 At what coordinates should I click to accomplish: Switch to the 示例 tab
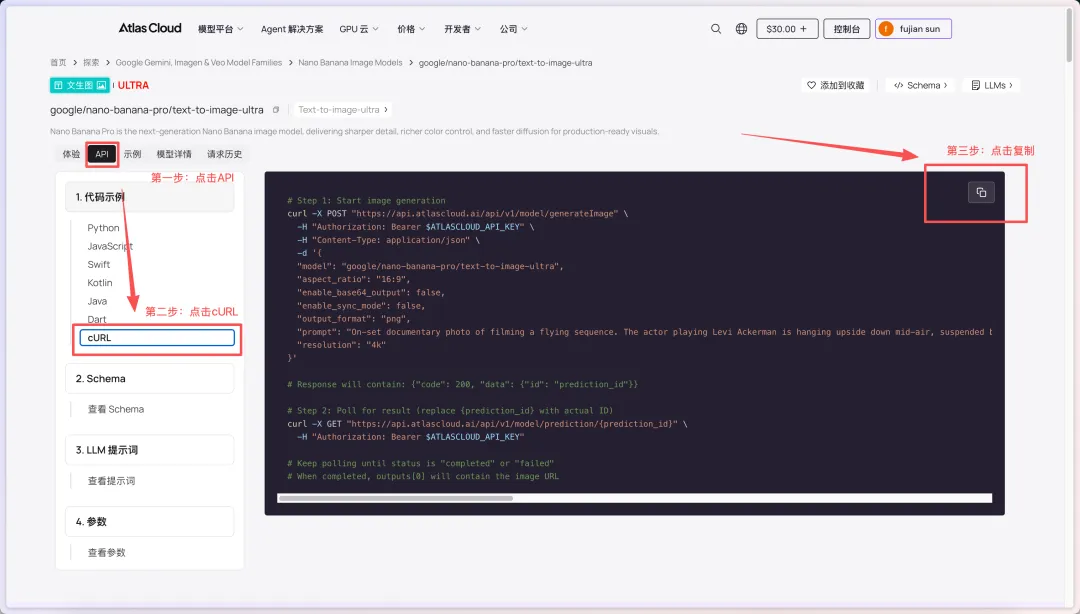click(132, 154)
